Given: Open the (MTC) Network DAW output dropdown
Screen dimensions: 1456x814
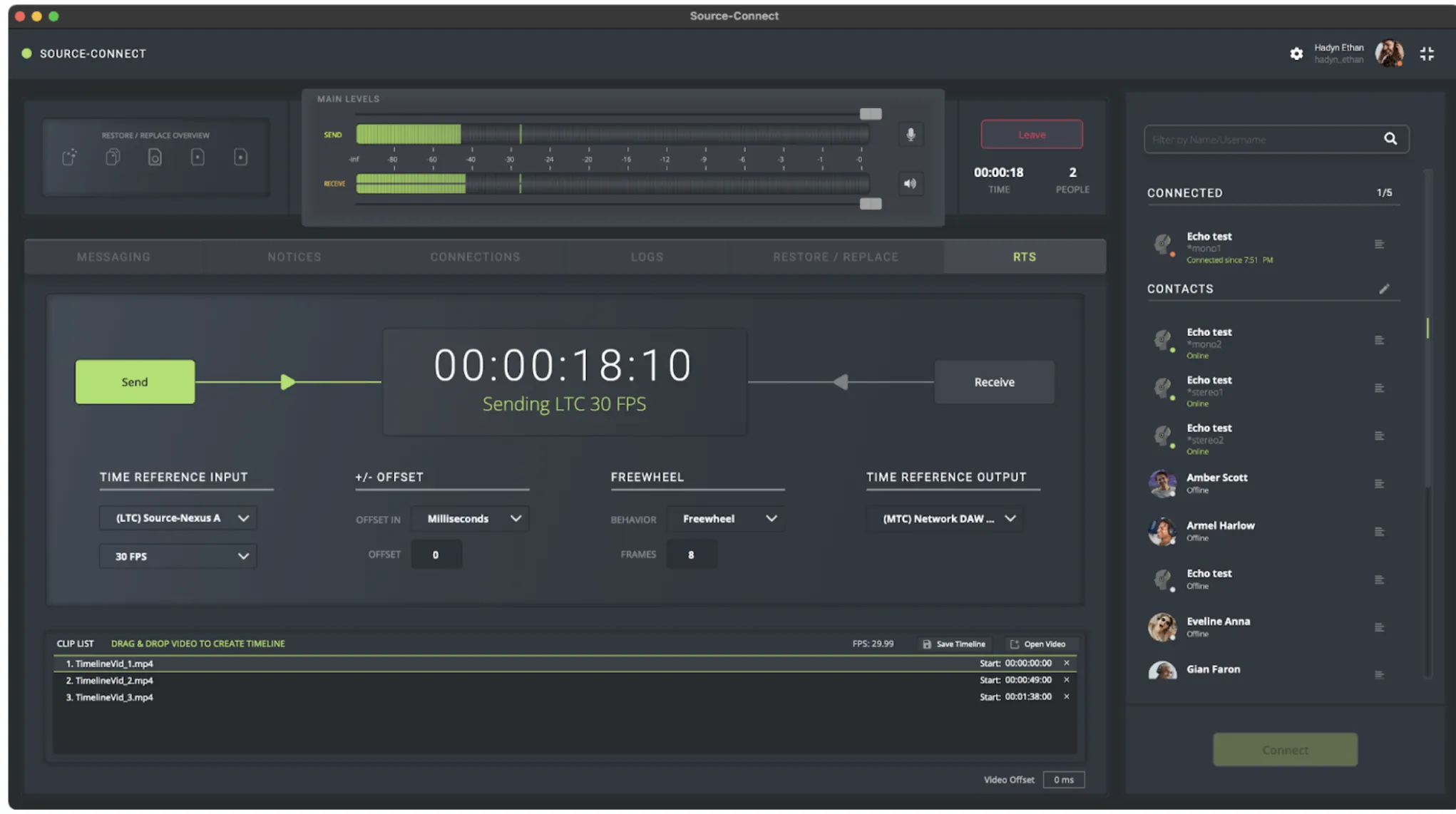Looking at the screenshot, I should click(x=945, y=519).
